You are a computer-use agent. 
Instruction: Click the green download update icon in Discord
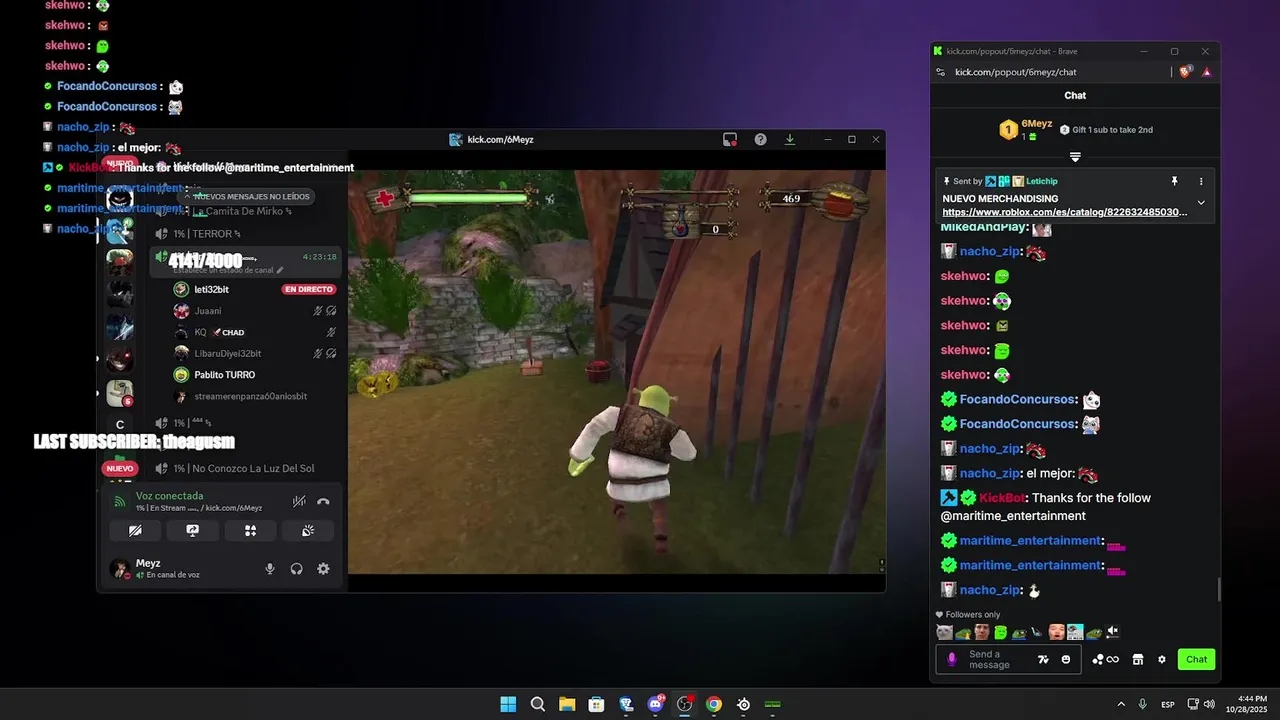790,139
